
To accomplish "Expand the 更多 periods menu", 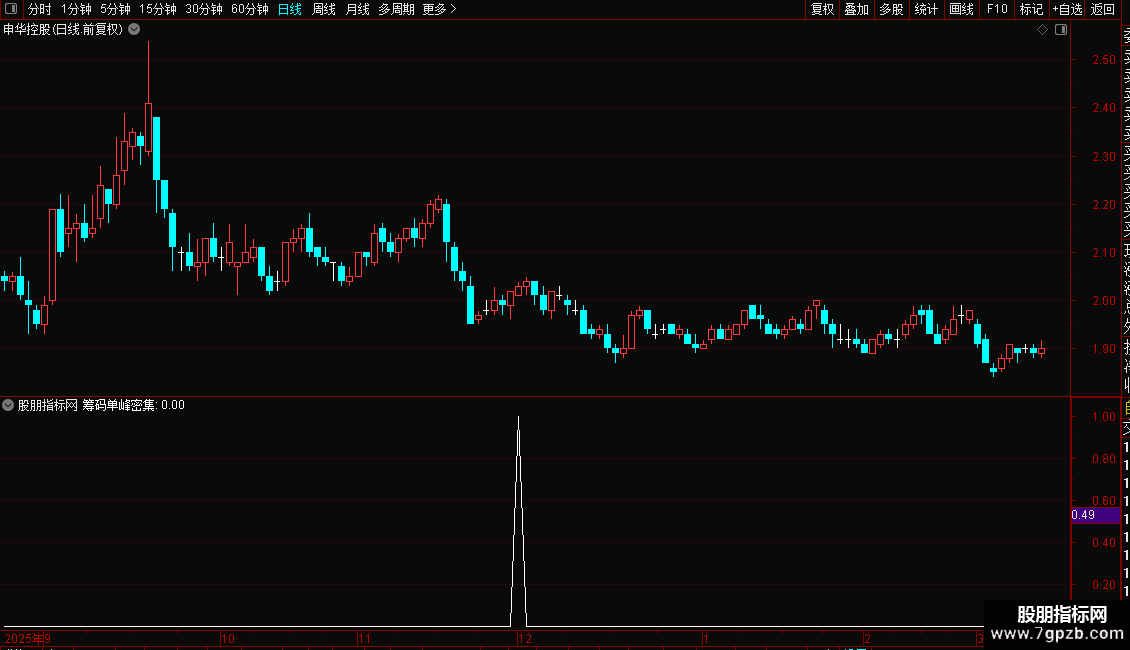I will [x=439, y=9].
